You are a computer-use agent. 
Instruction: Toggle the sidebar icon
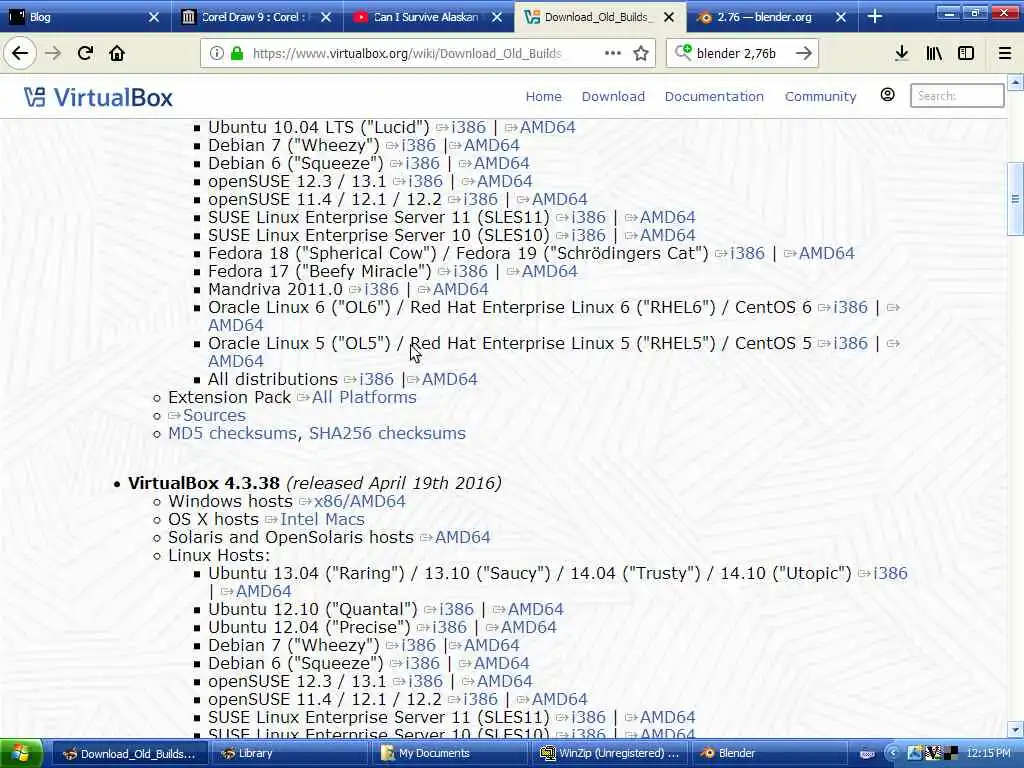[966, 54]
